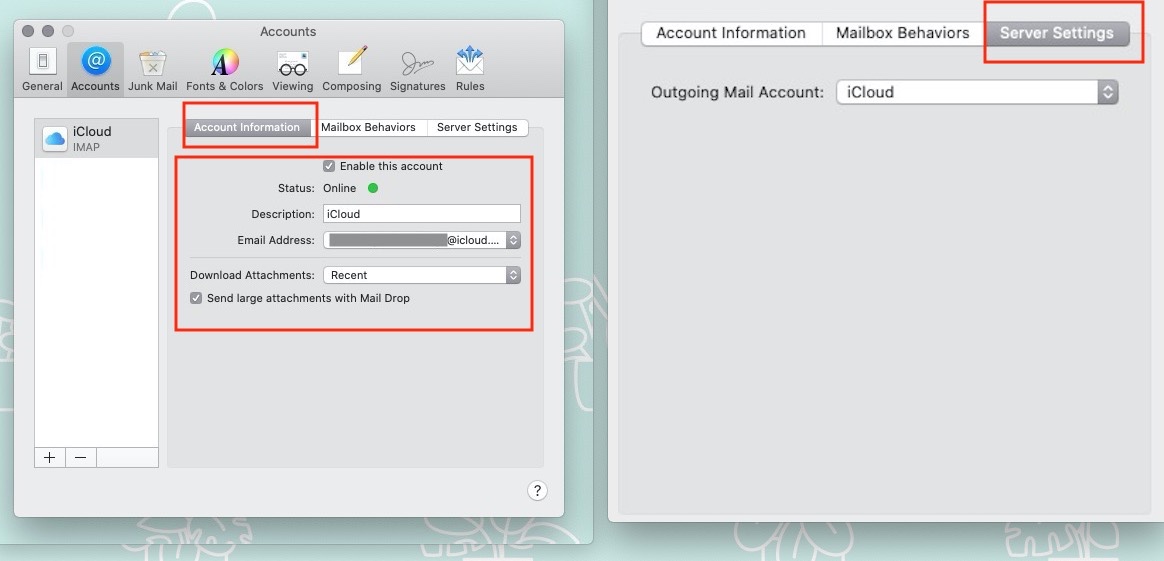The image size is (1164, 561).
Task: Select Mailbox Behaviors tab in right window
Action: (x=903, y=33)
